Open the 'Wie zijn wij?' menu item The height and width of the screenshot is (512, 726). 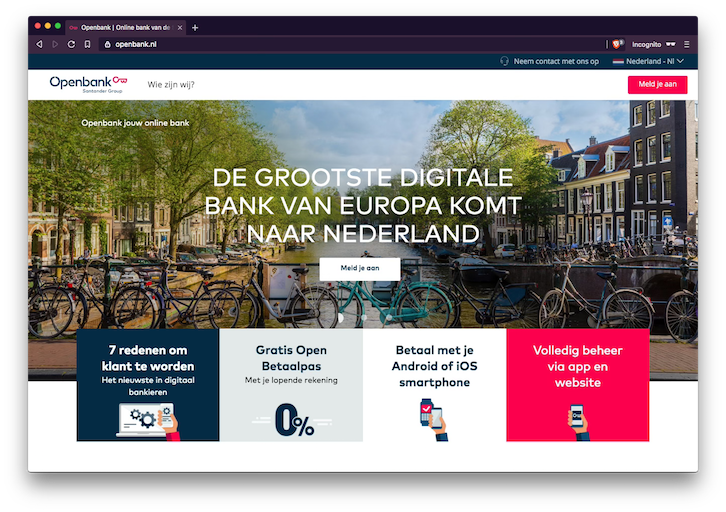(x=171, y=84)
